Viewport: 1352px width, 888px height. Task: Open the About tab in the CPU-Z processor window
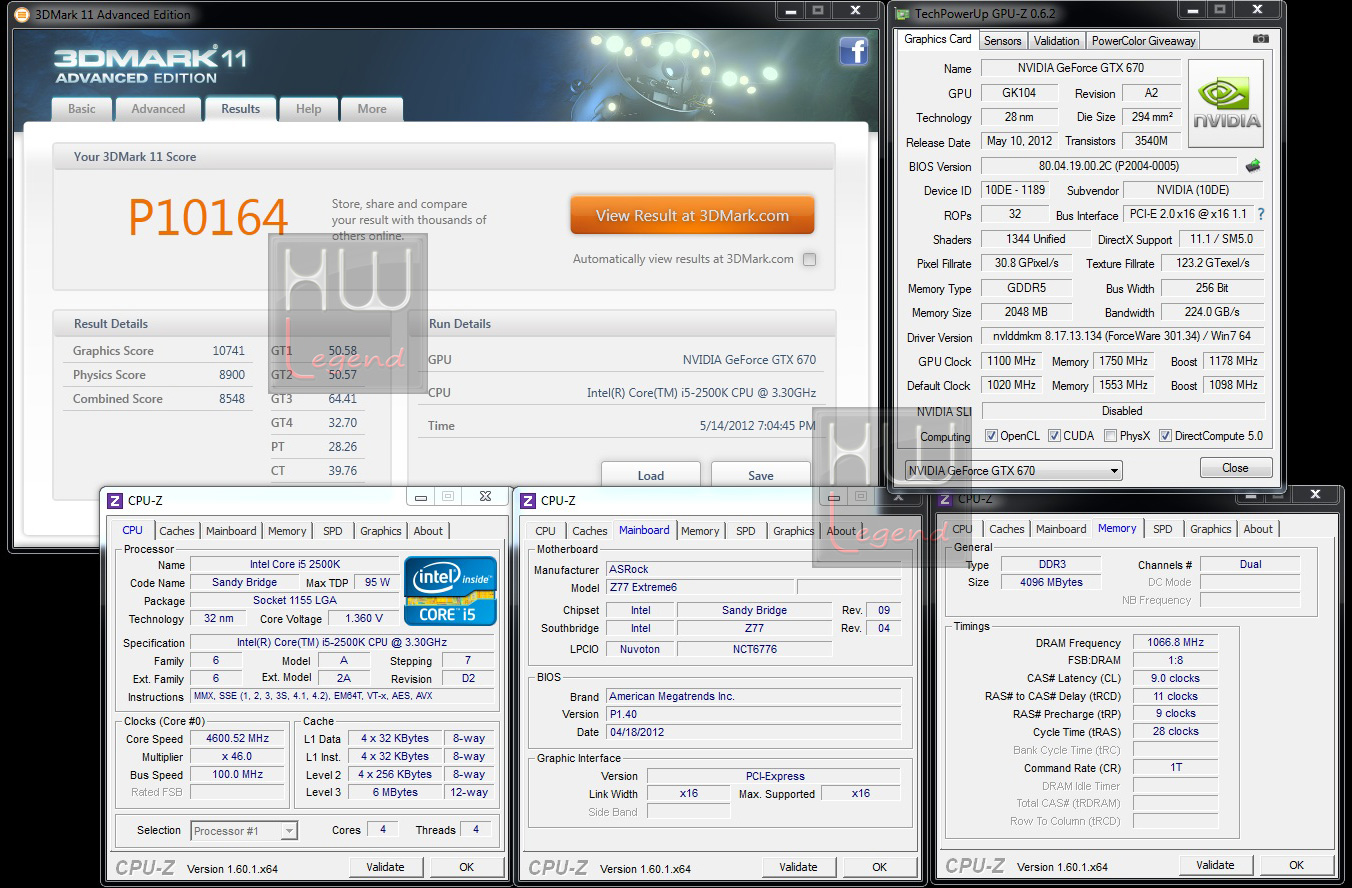pyautogui.click(x=428, y=531)
